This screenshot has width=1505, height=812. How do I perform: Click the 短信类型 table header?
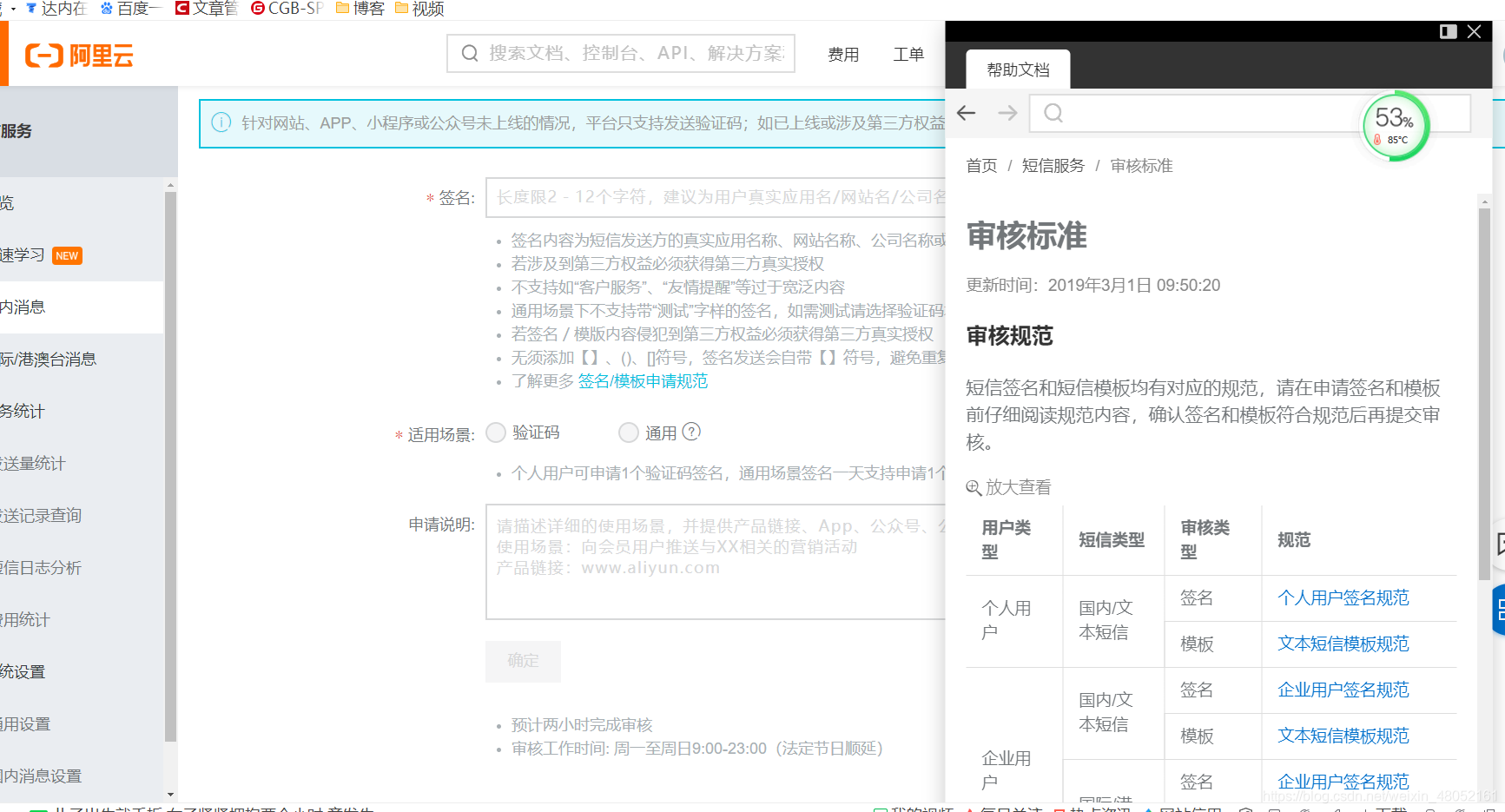tap(1112, 540)
